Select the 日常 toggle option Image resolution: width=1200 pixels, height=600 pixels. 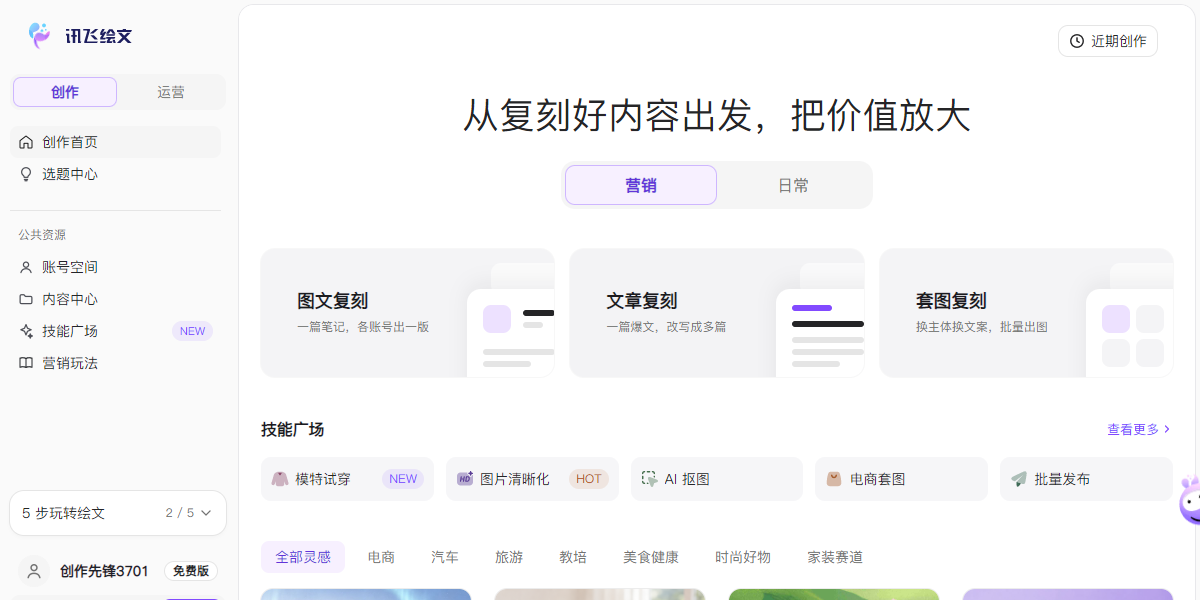click(794, 185)
